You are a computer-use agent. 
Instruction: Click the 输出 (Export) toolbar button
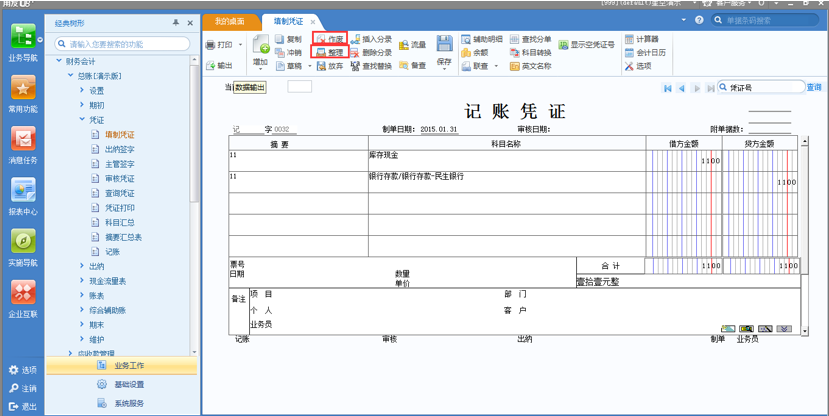point(219,66)
